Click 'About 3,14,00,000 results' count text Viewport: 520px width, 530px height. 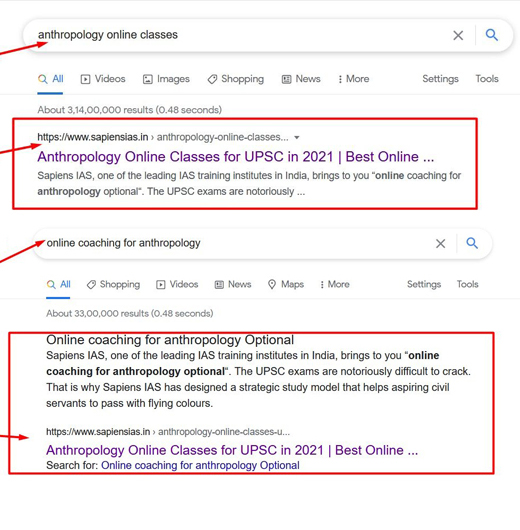click(x=129, y=110)
